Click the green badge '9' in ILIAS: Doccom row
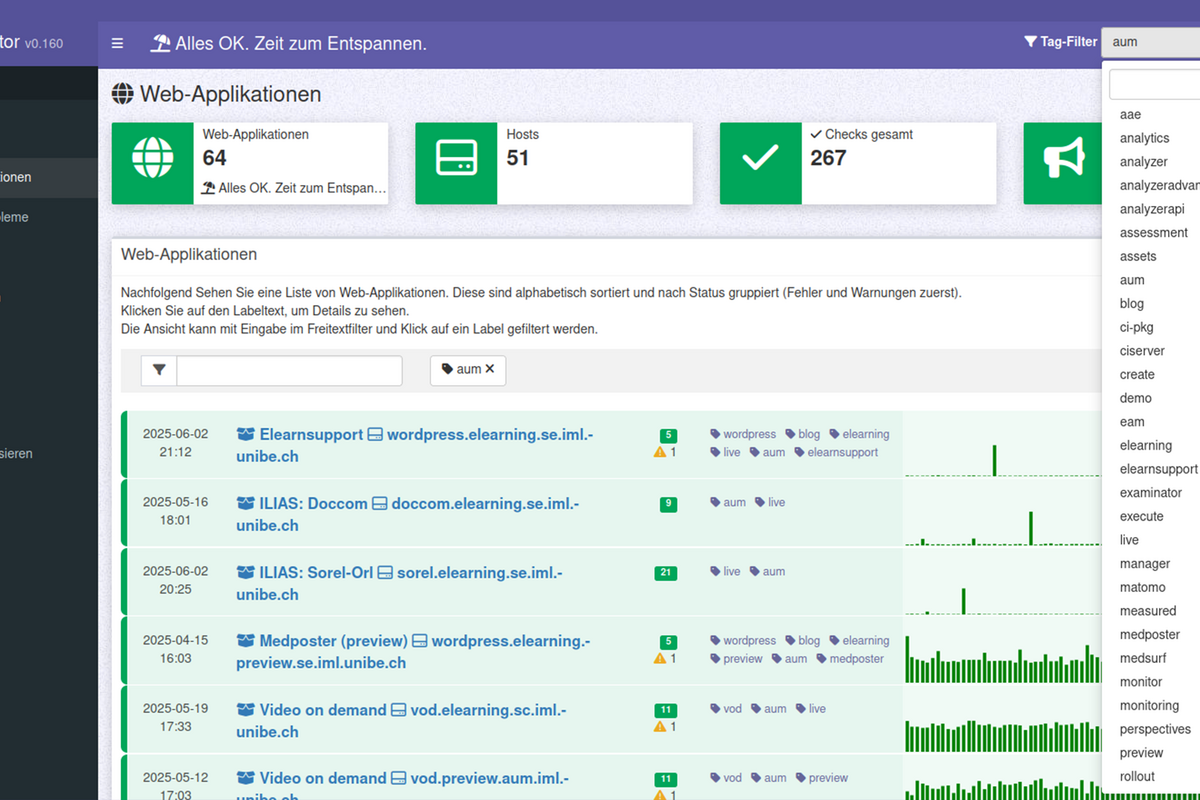The image size is (1200, 800). pyautogui.click(x=667, y=505)
